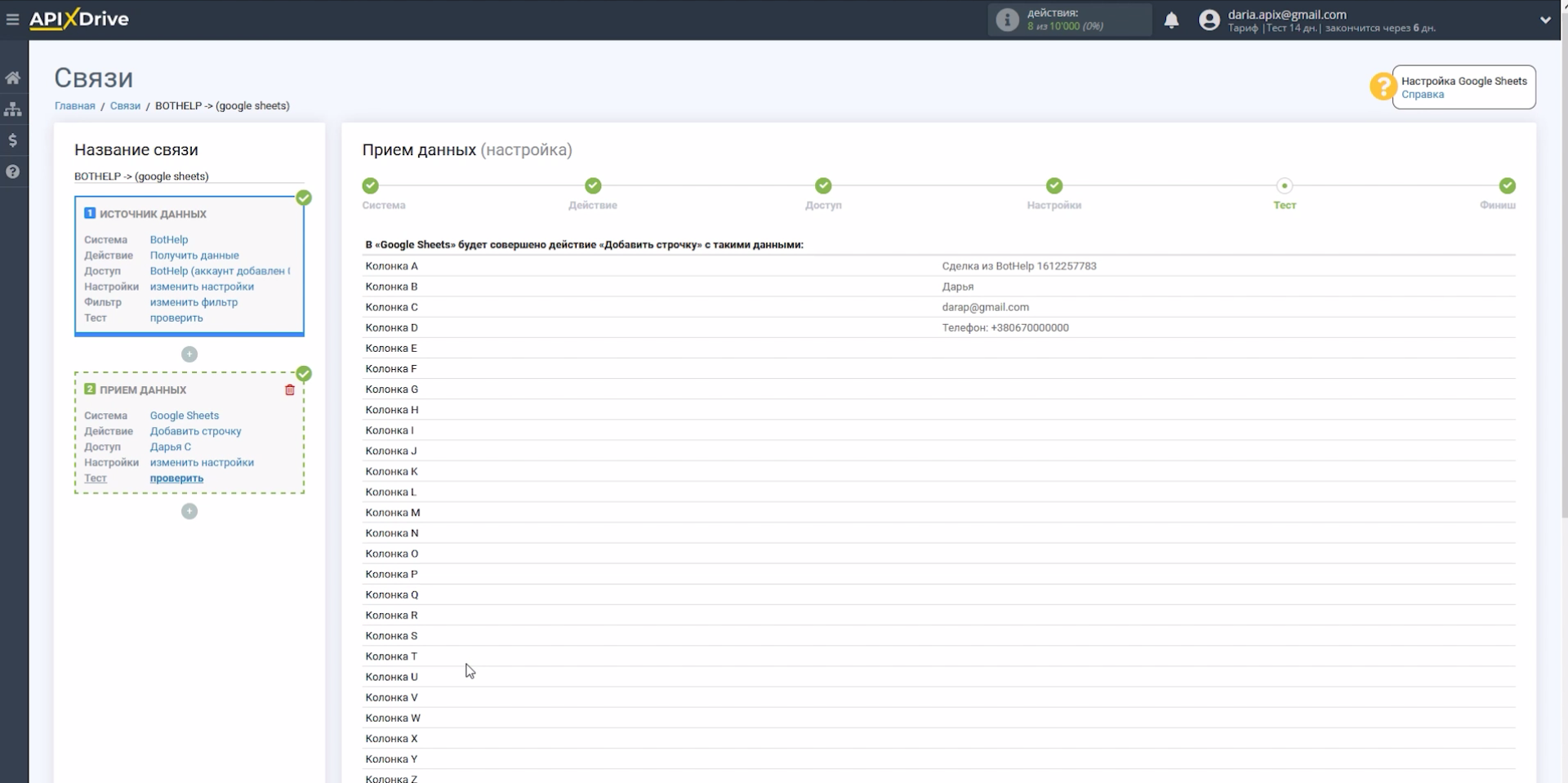Viewport: 1568px width, 783px height.
Task: Edit the connection name field
Action: [189, 176]
